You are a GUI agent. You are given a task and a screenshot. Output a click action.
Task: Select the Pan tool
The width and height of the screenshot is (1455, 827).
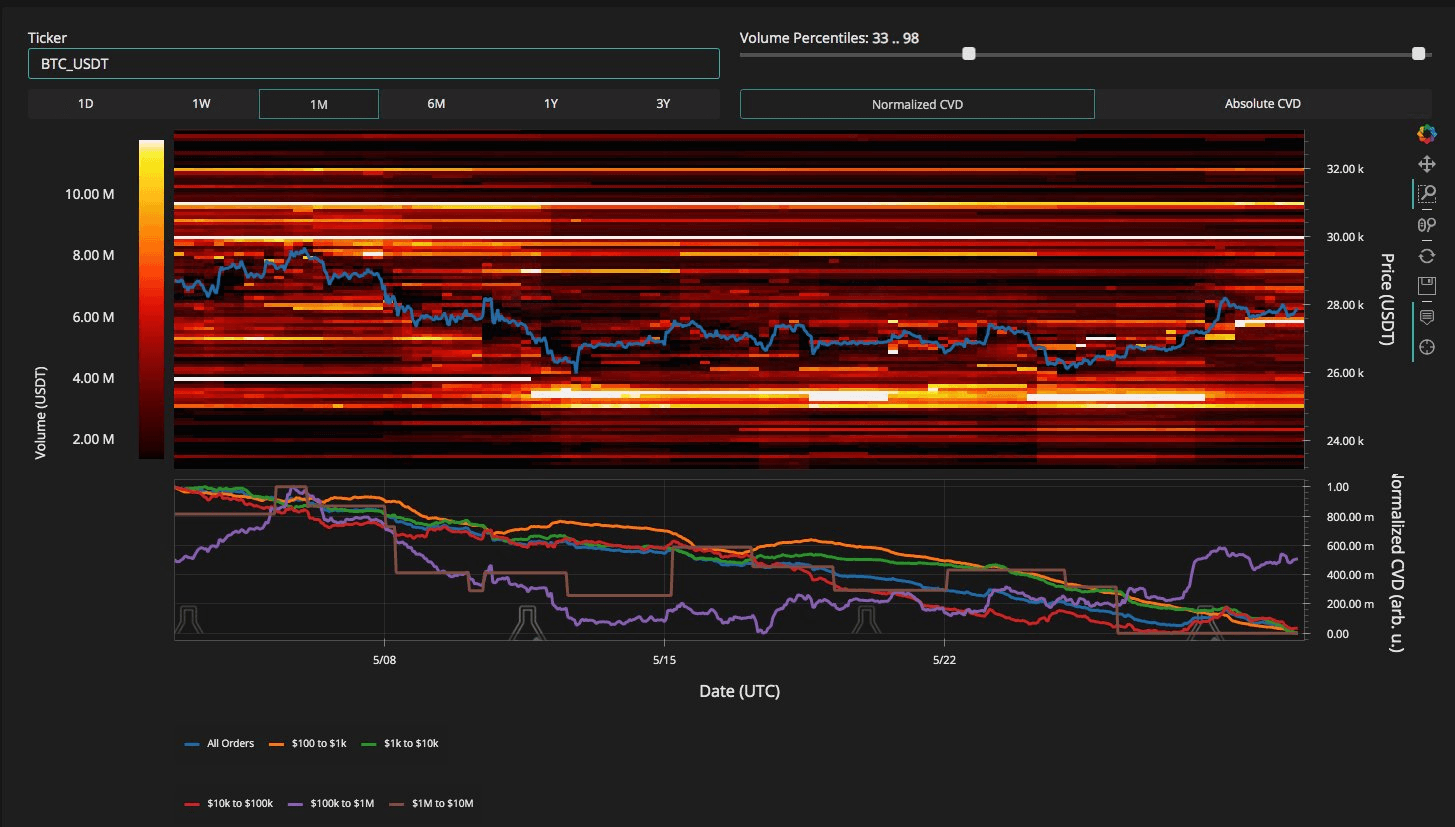click(1427, 164)
